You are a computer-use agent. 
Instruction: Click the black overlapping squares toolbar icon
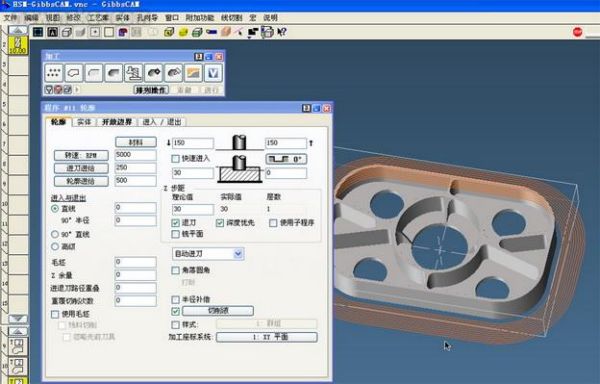pyautogui.click(x=253, y=33)
